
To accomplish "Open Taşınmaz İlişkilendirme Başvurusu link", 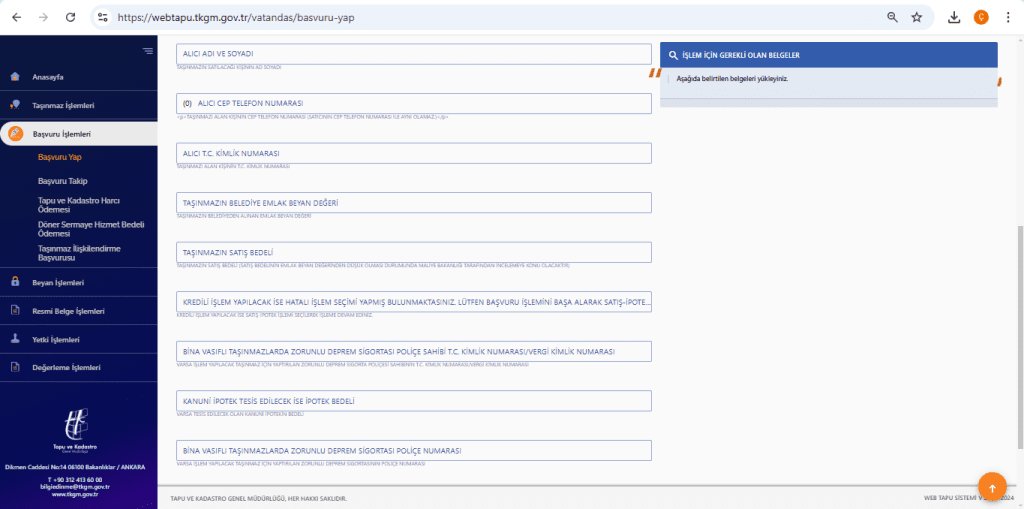I will pos(79,254).
